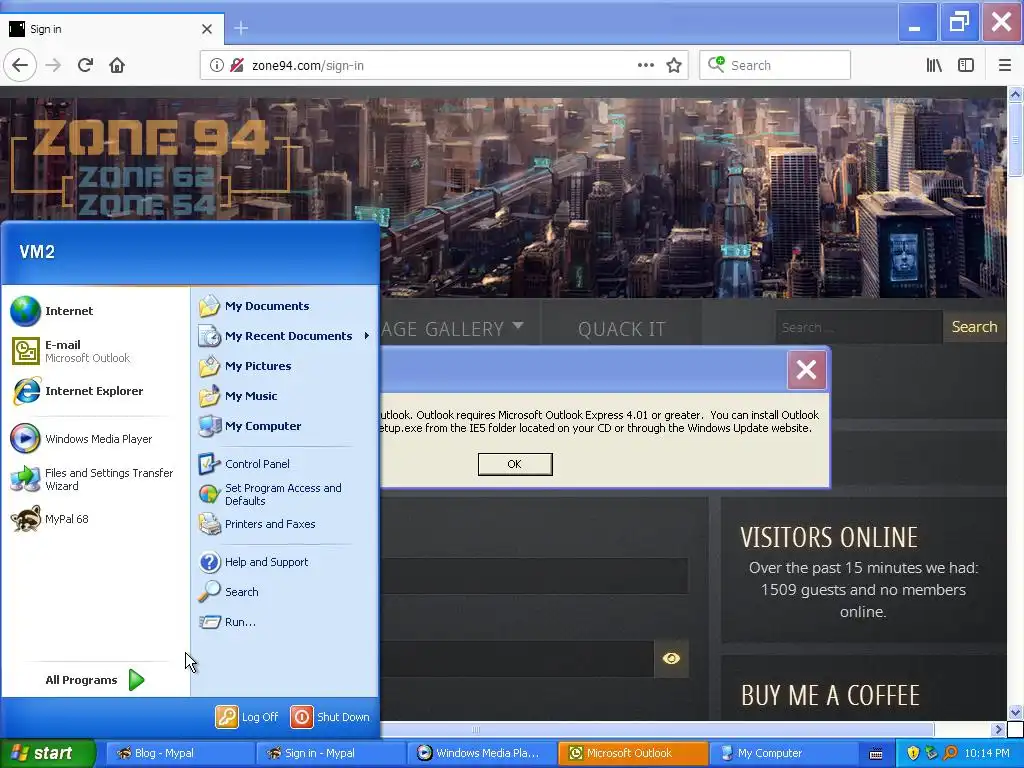1024x768 pixels.
Task: Toggle the browser sidebar icon
Action: point(966,65)
